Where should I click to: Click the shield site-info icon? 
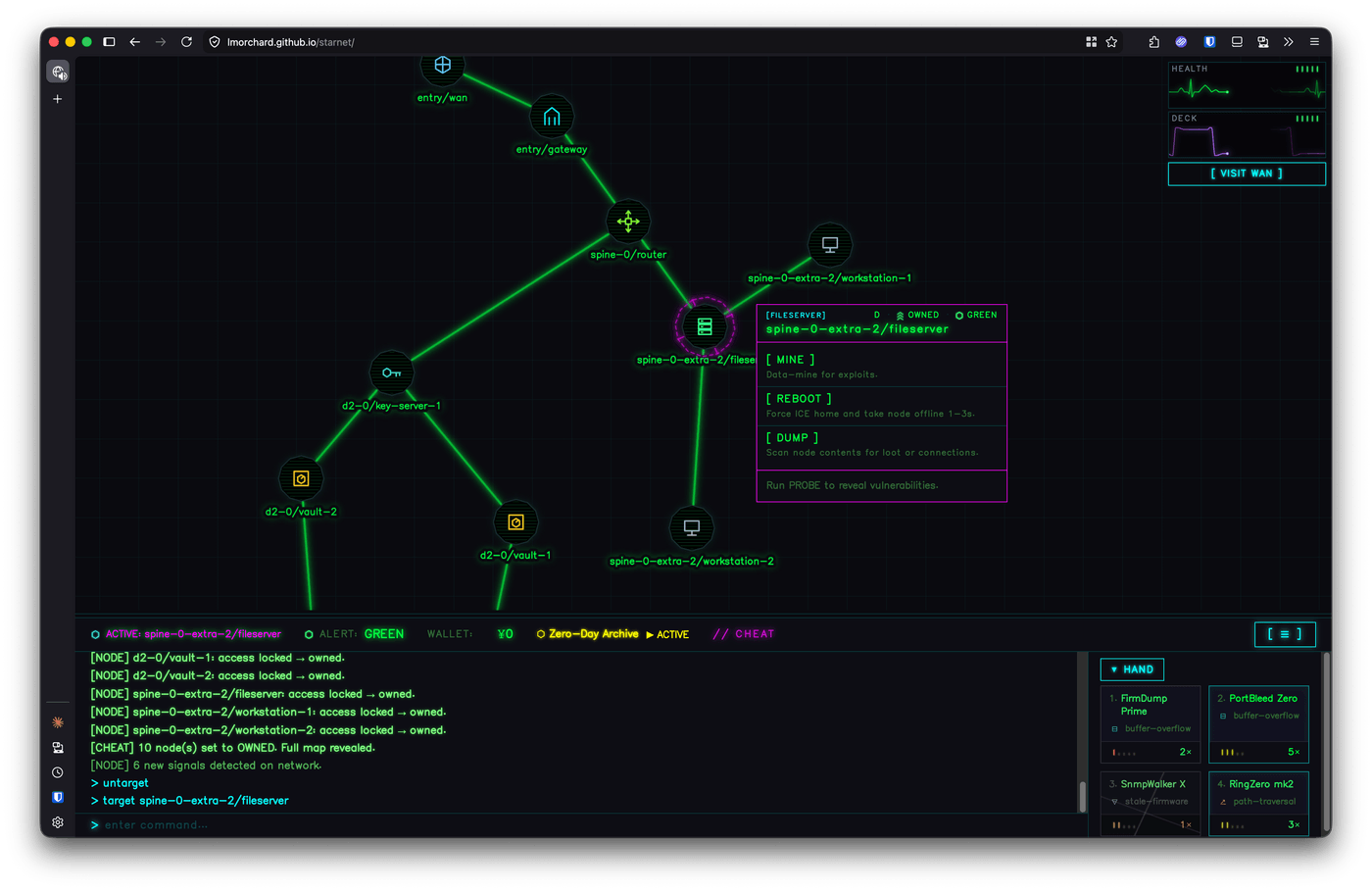pyautogui.click(x=215, y=42)
